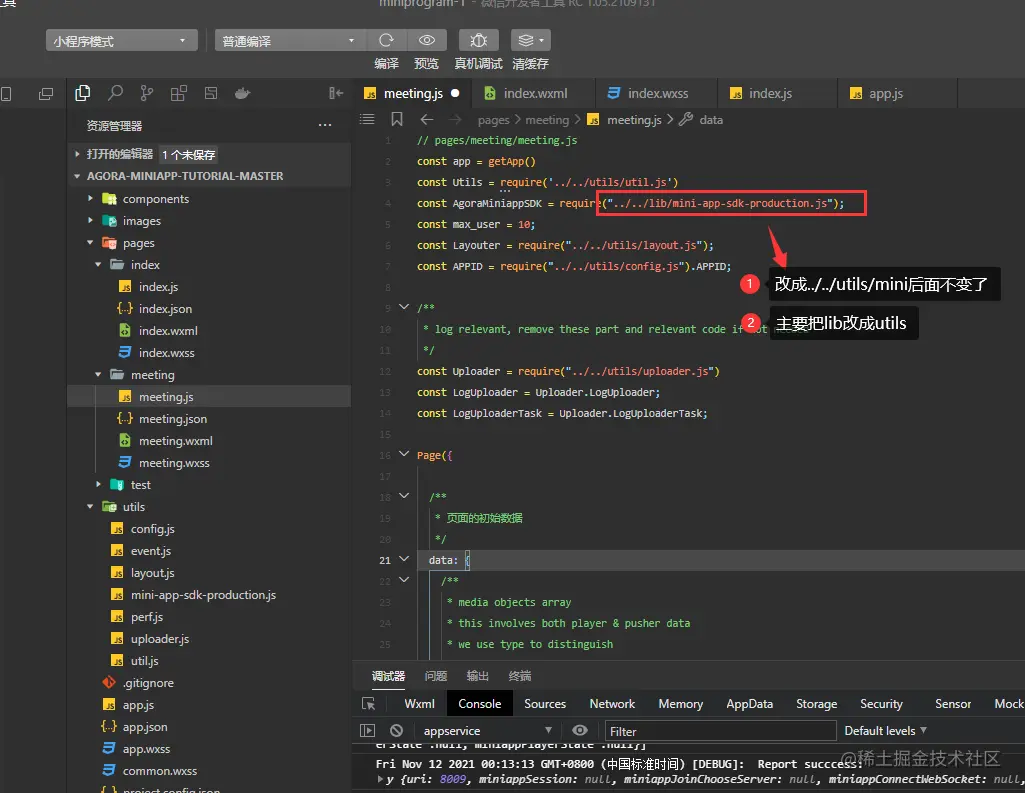The width and height of the screenshot is (1025, 793).
Task: Expand the test folder
Action: 98,484
